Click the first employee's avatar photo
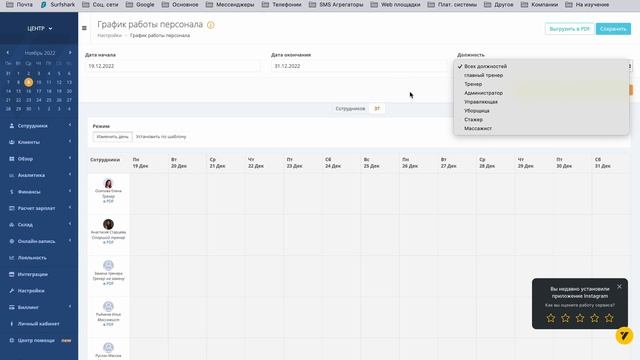Image resolution: width=640 pixels, height=360 pixels. click(x=108, y=183)
